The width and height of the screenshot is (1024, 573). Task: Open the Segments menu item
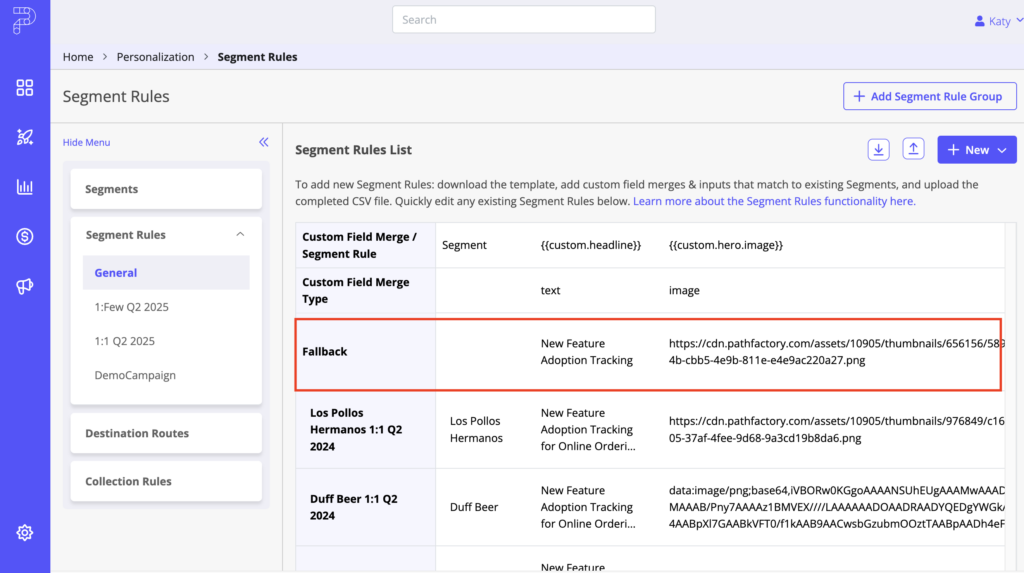coord(166,189)
